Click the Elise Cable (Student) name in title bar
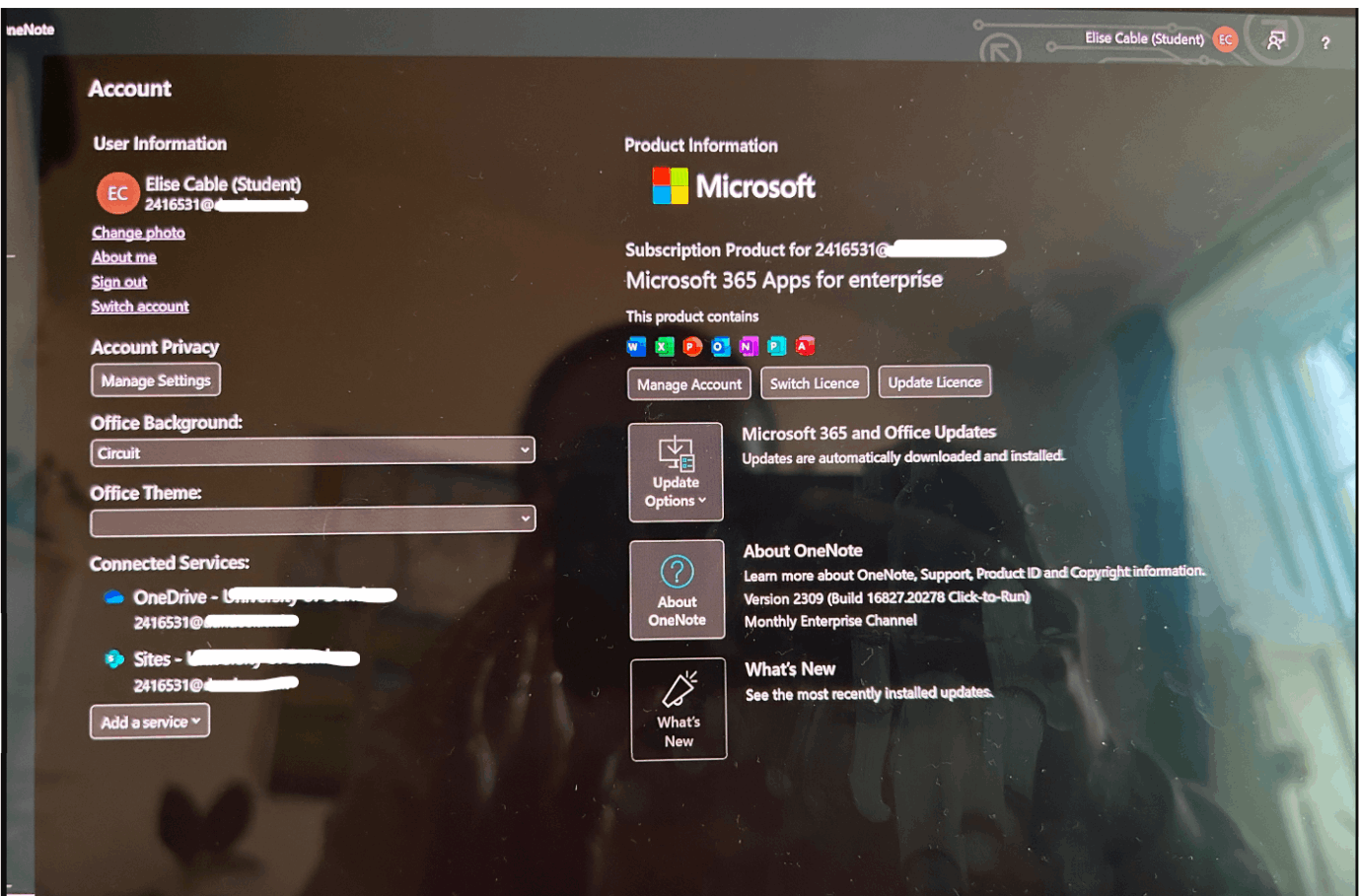The height and width of the screenshot is (896, 1359). tap(1144, 38)
